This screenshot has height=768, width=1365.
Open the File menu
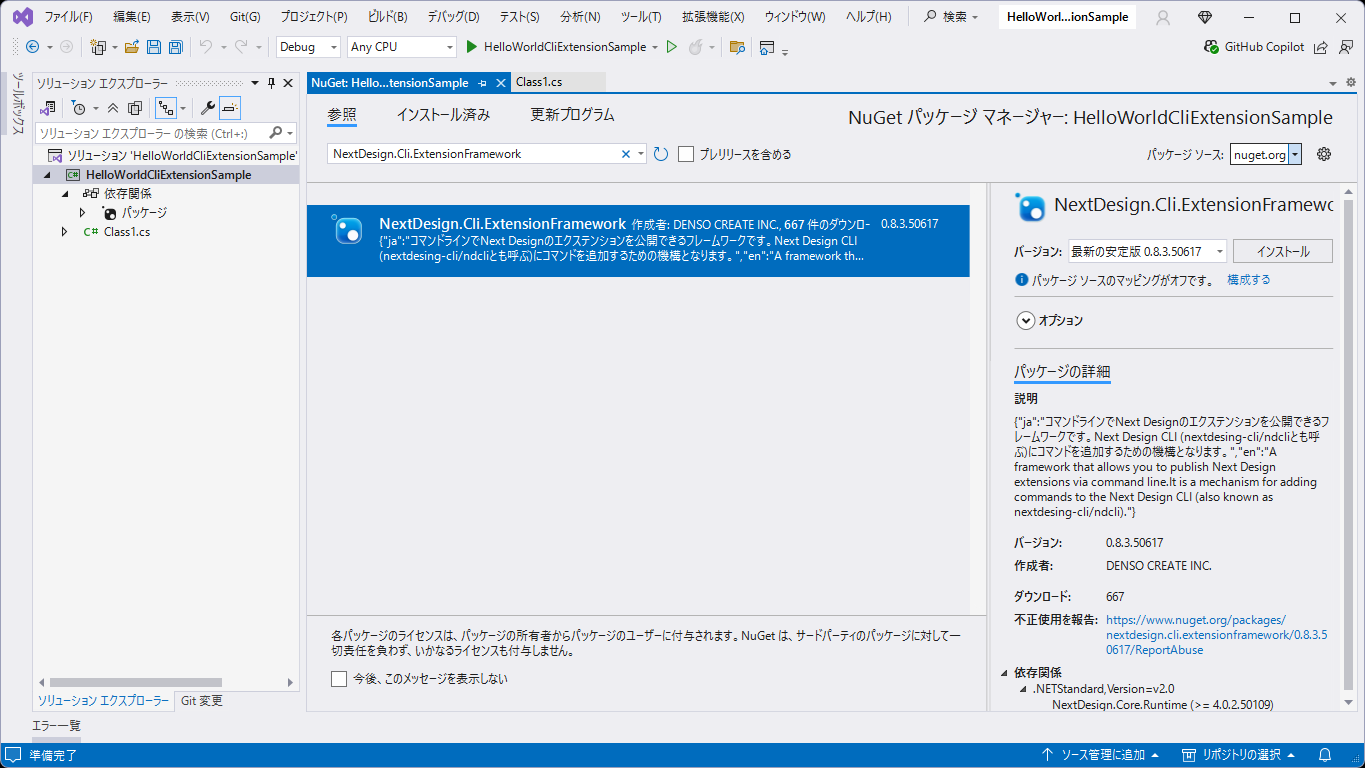[x=68, y=17]
